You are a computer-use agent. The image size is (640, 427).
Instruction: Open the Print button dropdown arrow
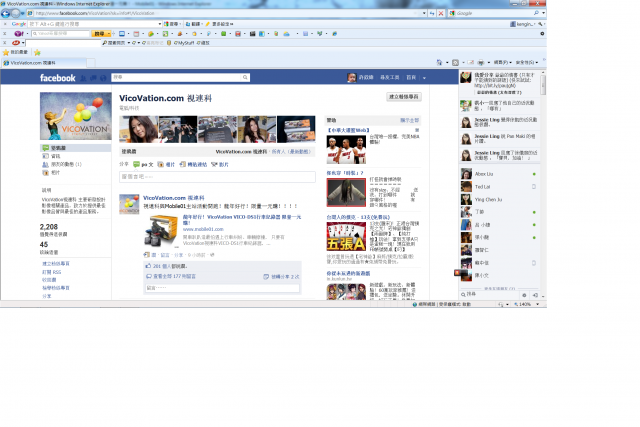tap(489, 62)
